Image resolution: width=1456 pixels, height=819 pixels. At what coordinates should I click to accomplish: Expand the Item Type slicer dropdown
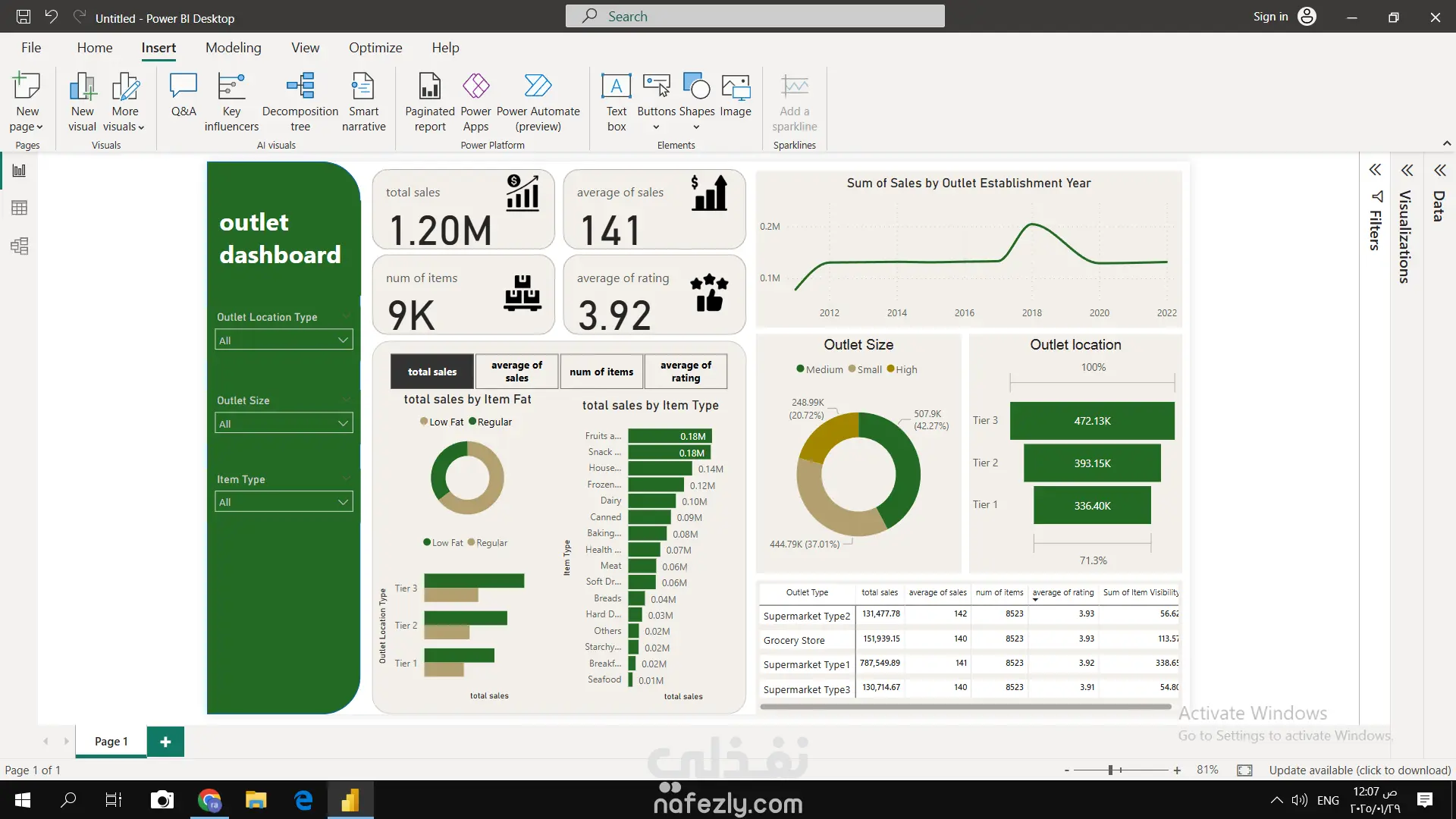(284, 502)
